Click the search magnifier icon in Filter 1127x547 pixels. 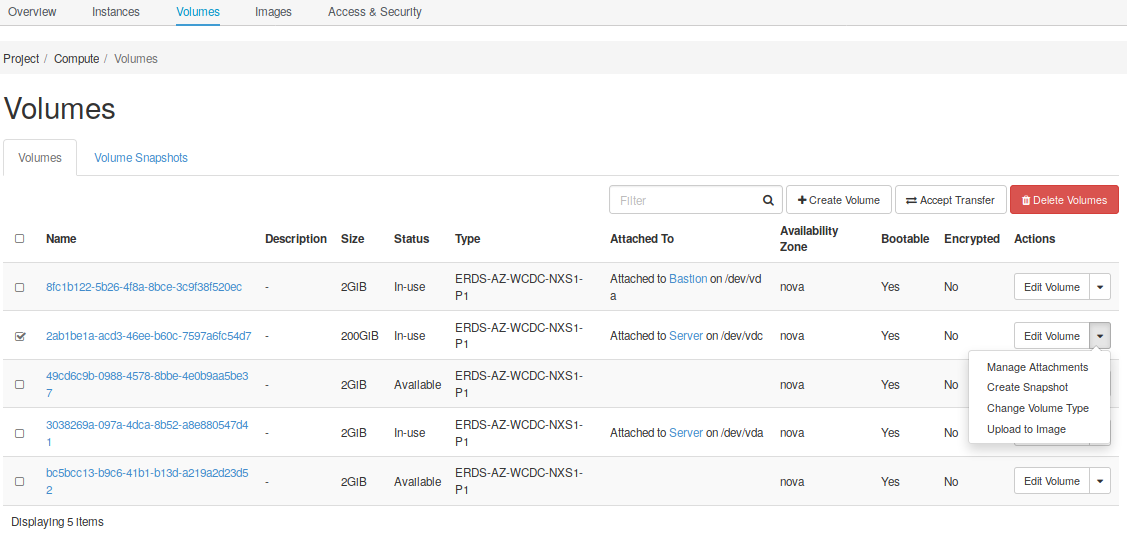768,200
